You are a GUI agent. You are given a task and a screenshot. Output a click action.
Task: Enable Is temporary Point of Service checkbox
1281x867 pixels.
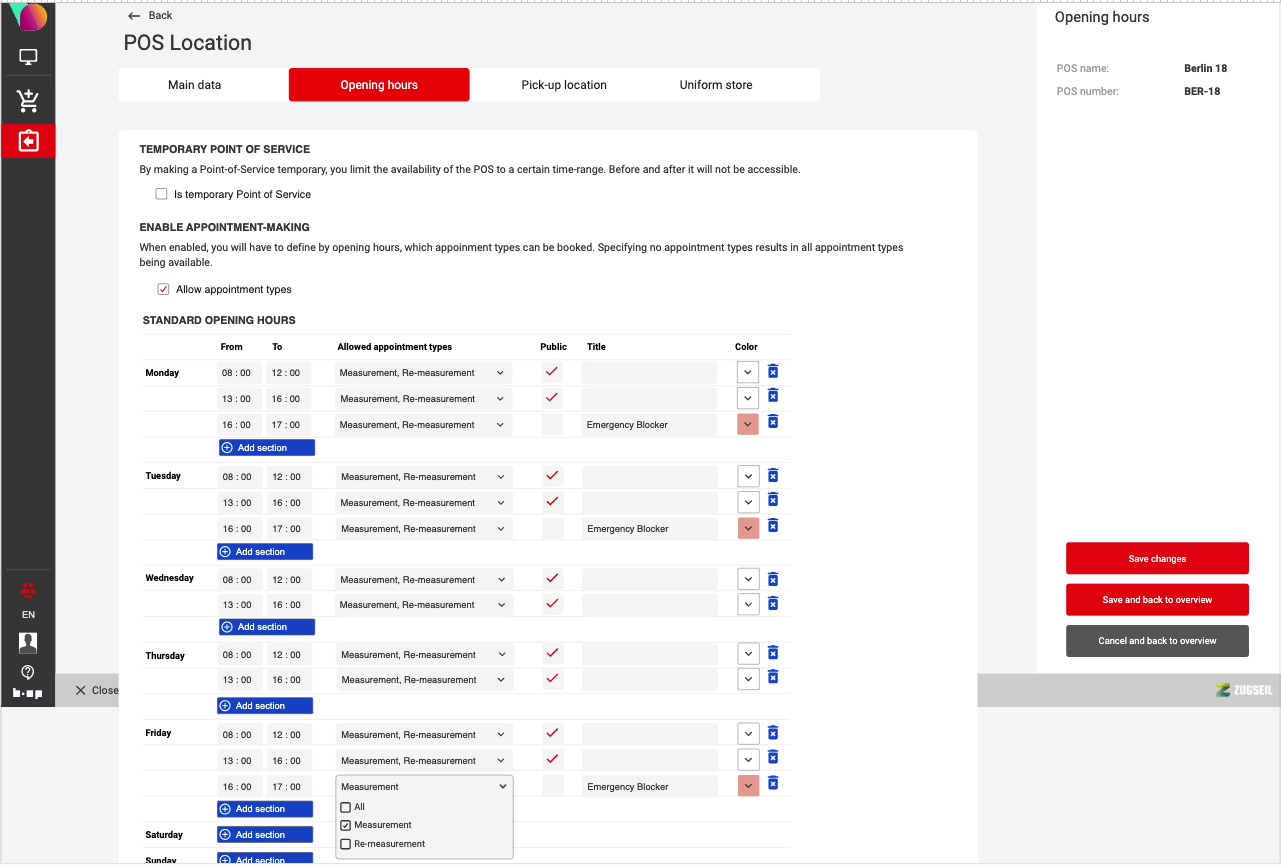coord(161,194)
